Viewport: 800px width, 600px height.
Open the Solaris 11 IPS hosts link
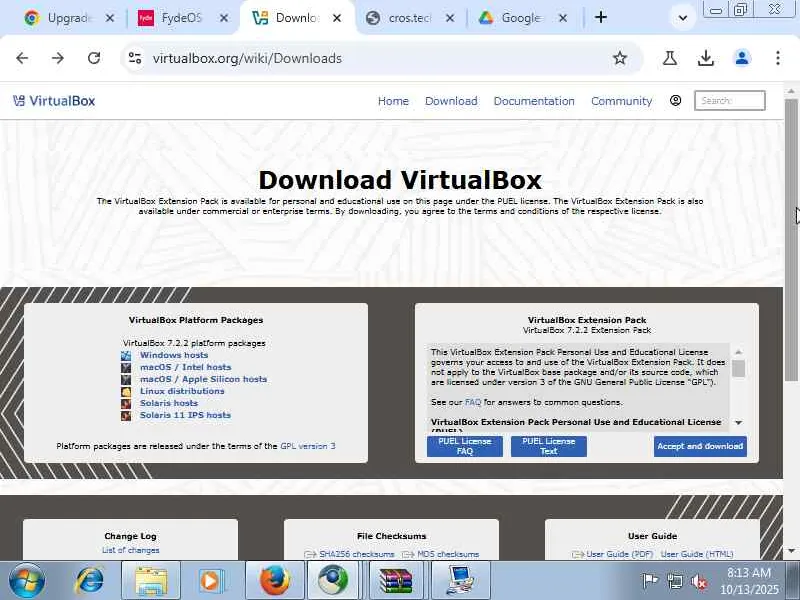coord(185,415)
